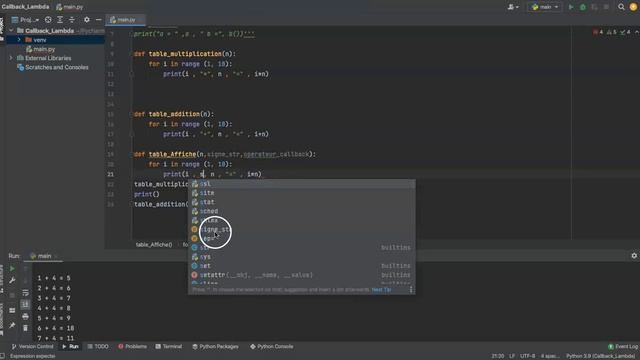Expand External Libraries node
640x360 pixels.
pos(11,58)
